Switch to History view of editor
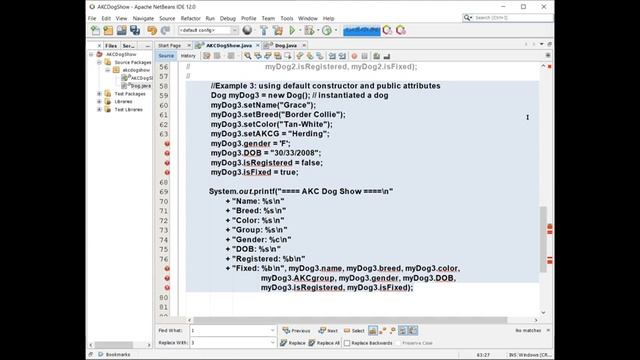The height and width of the screenshot is (360, 640). click(x=188, y=56)
